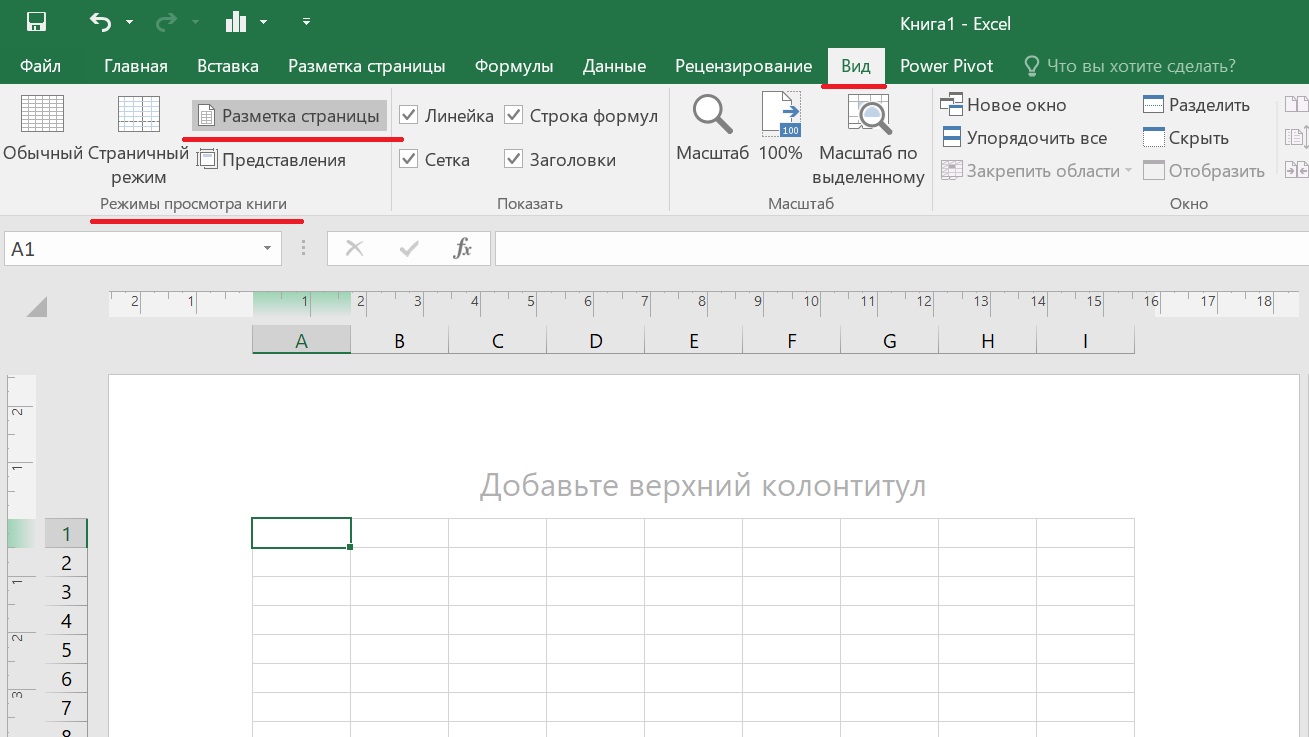Switch to the Главная ribbon tab
This screenshot has height=737, width=1309.
coord(136,66)
